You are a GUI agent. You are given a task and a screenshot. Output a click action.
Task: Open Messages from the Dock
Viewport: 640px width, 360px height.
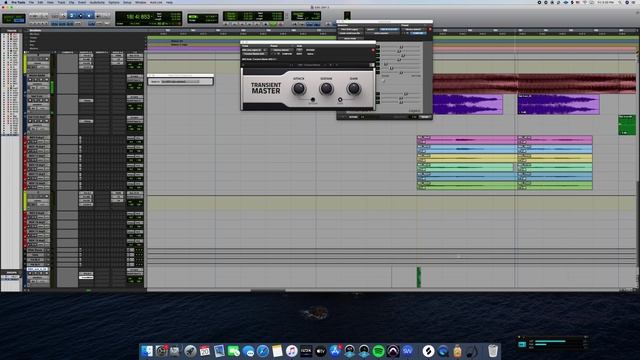click(248, 351)
